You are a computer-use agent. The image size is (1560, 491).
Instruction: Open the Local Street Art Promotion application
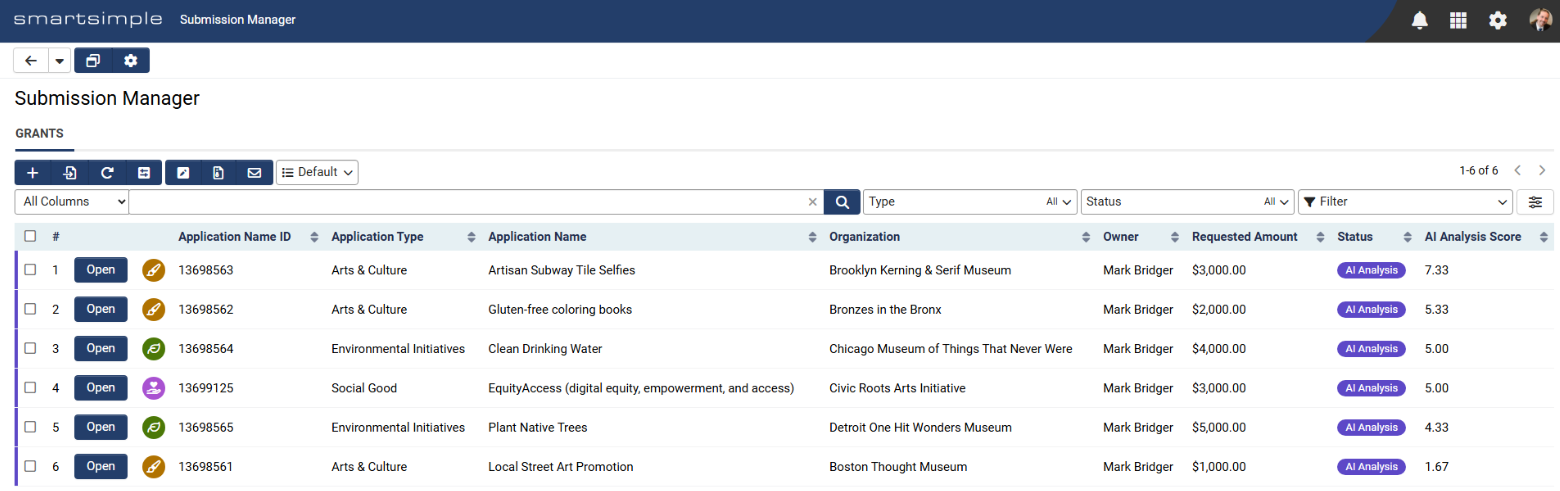[101, 466]
